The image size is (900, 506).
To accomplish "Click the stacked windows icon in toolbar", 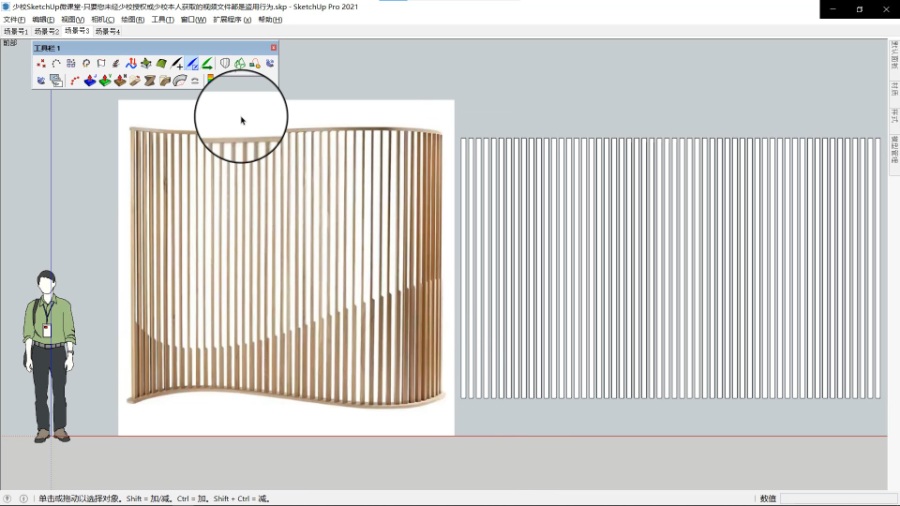I will 56,81.
